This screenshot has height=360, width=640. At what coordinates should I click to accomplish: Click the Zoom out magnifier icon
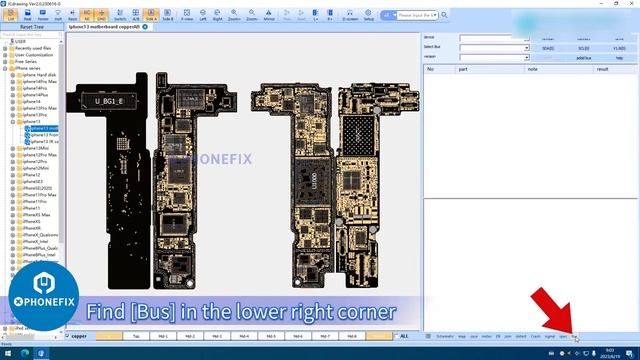(252, 15)
